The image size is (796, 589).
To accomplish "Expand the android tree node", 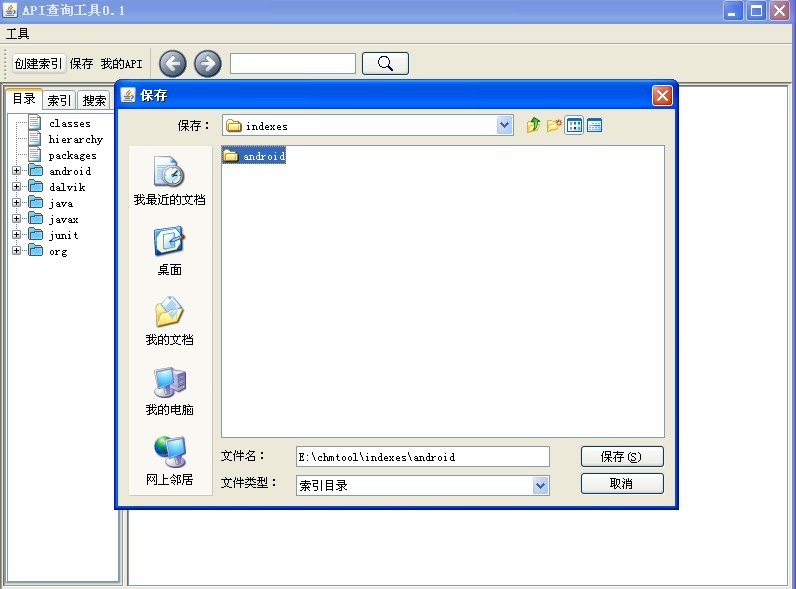I will [x=17, y=171].
